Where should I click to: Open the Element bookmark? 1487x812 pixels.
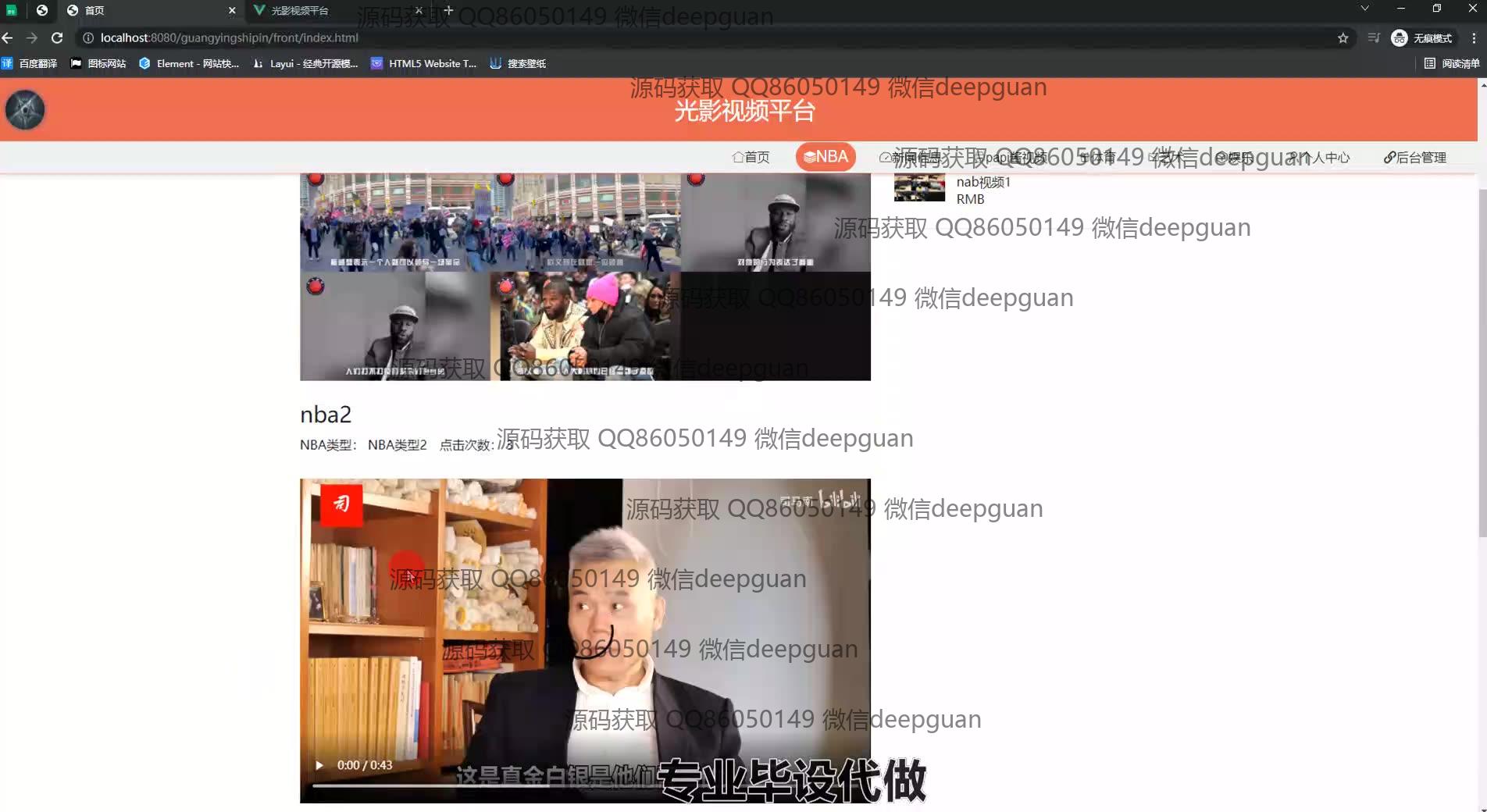(x=189, y=63)
